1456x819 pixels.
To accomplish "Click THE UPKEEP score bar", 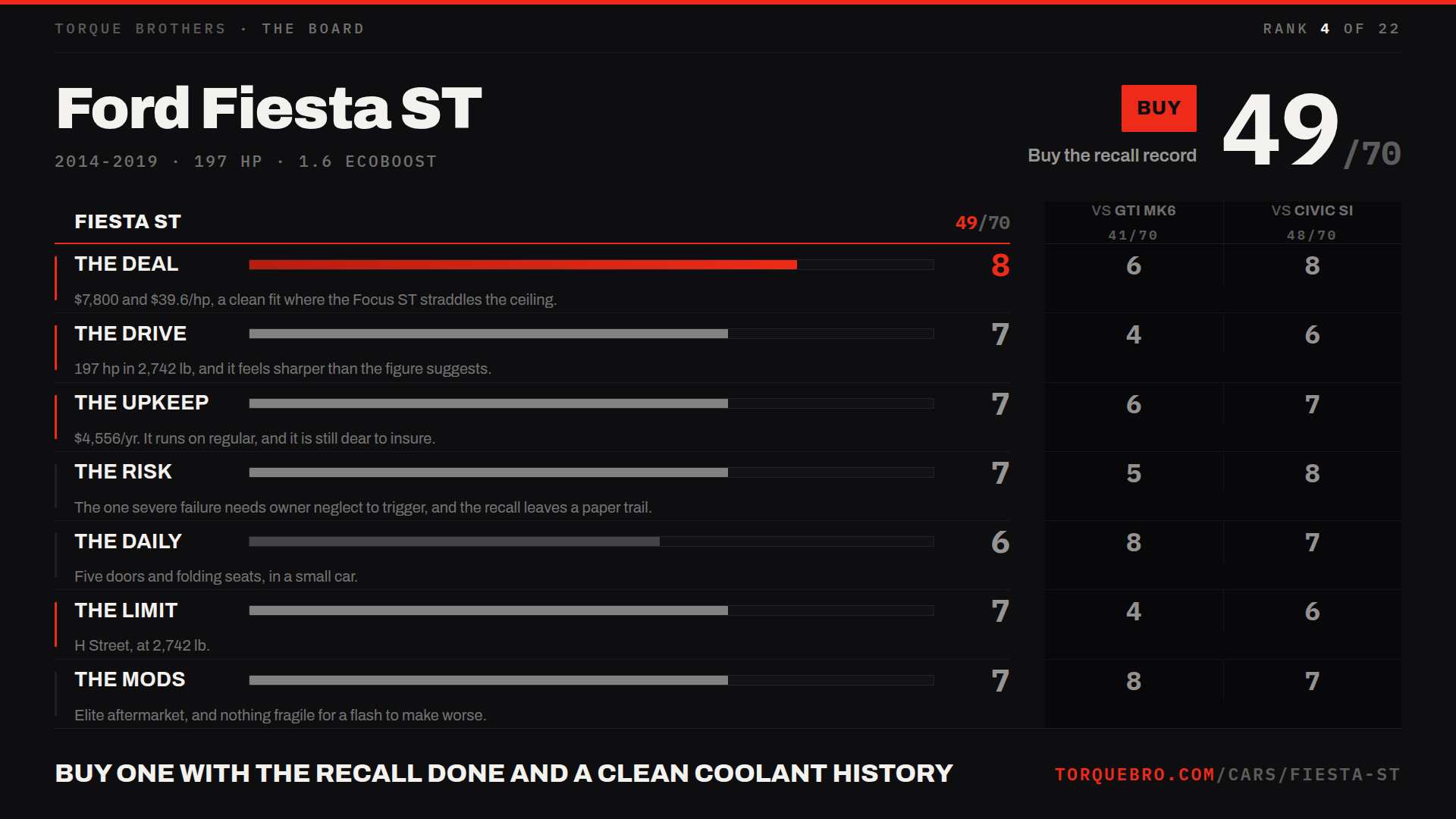I will coord(591,403).
